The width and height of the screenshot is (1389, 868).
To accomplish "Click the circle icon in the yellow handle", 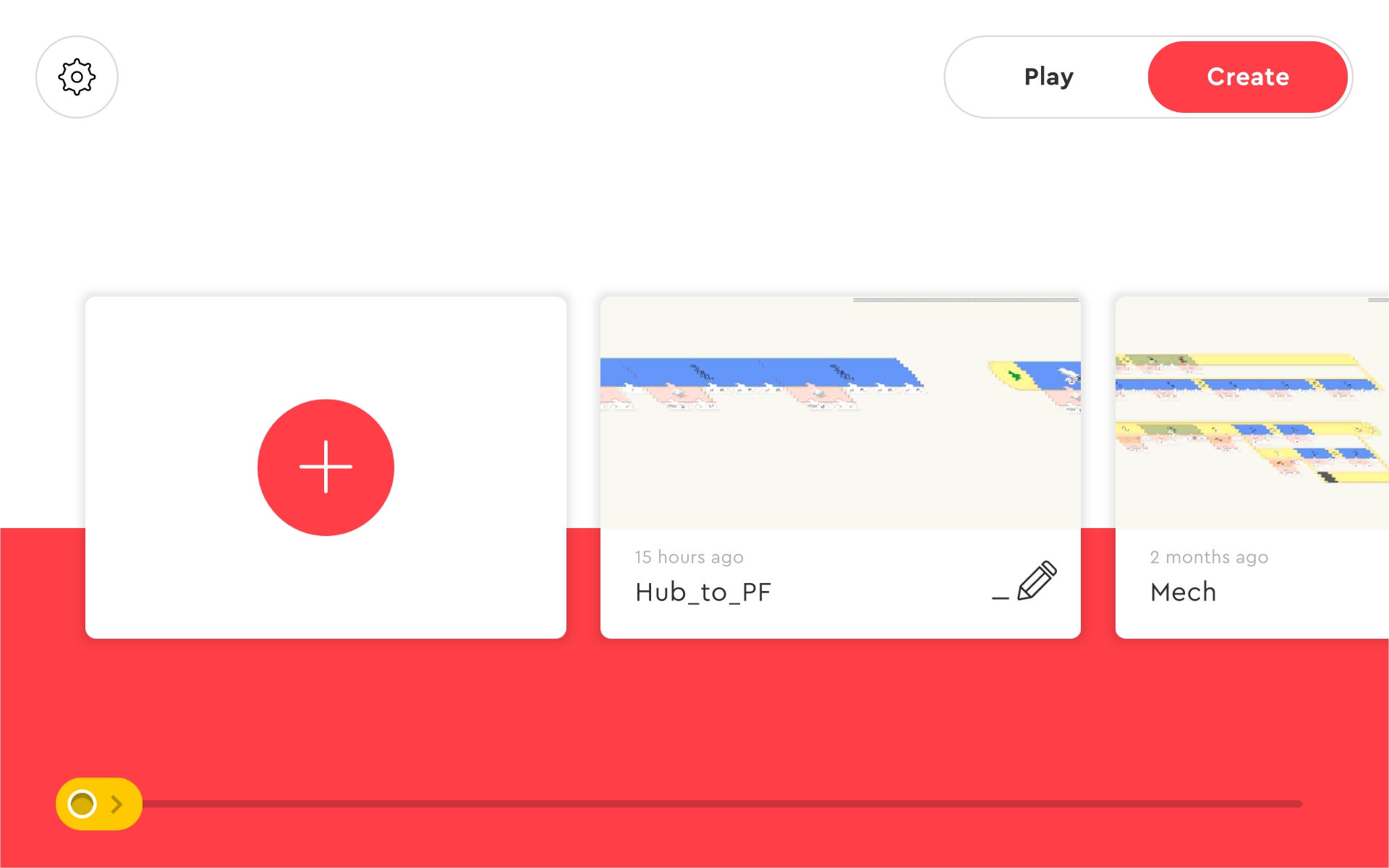I will coord(82,804).
